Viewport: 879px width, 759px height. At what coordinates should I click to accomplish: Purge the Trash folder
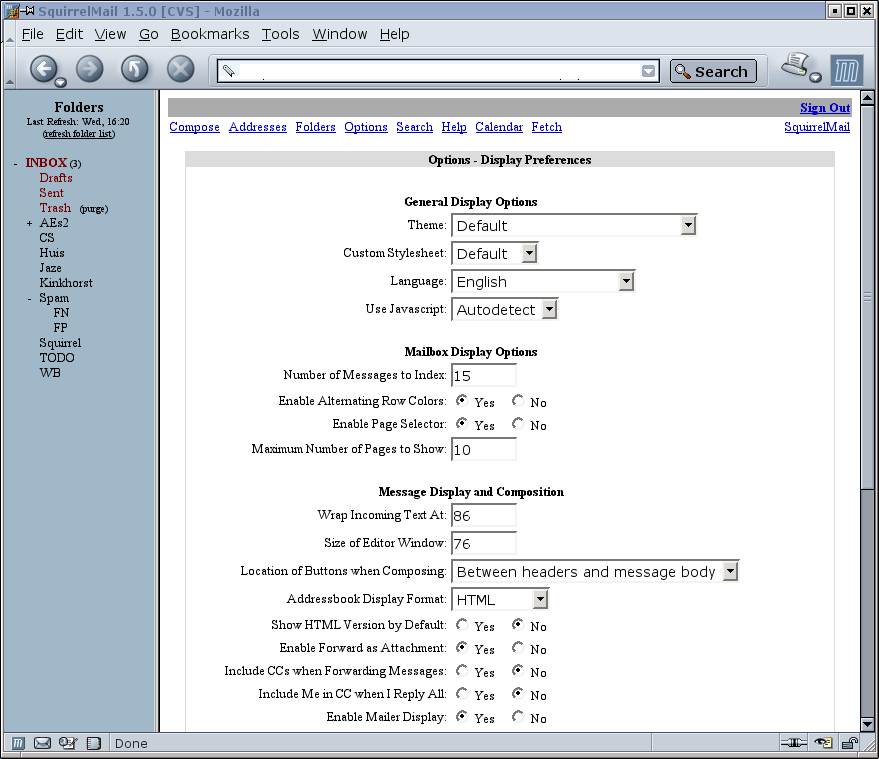point(94,209)
